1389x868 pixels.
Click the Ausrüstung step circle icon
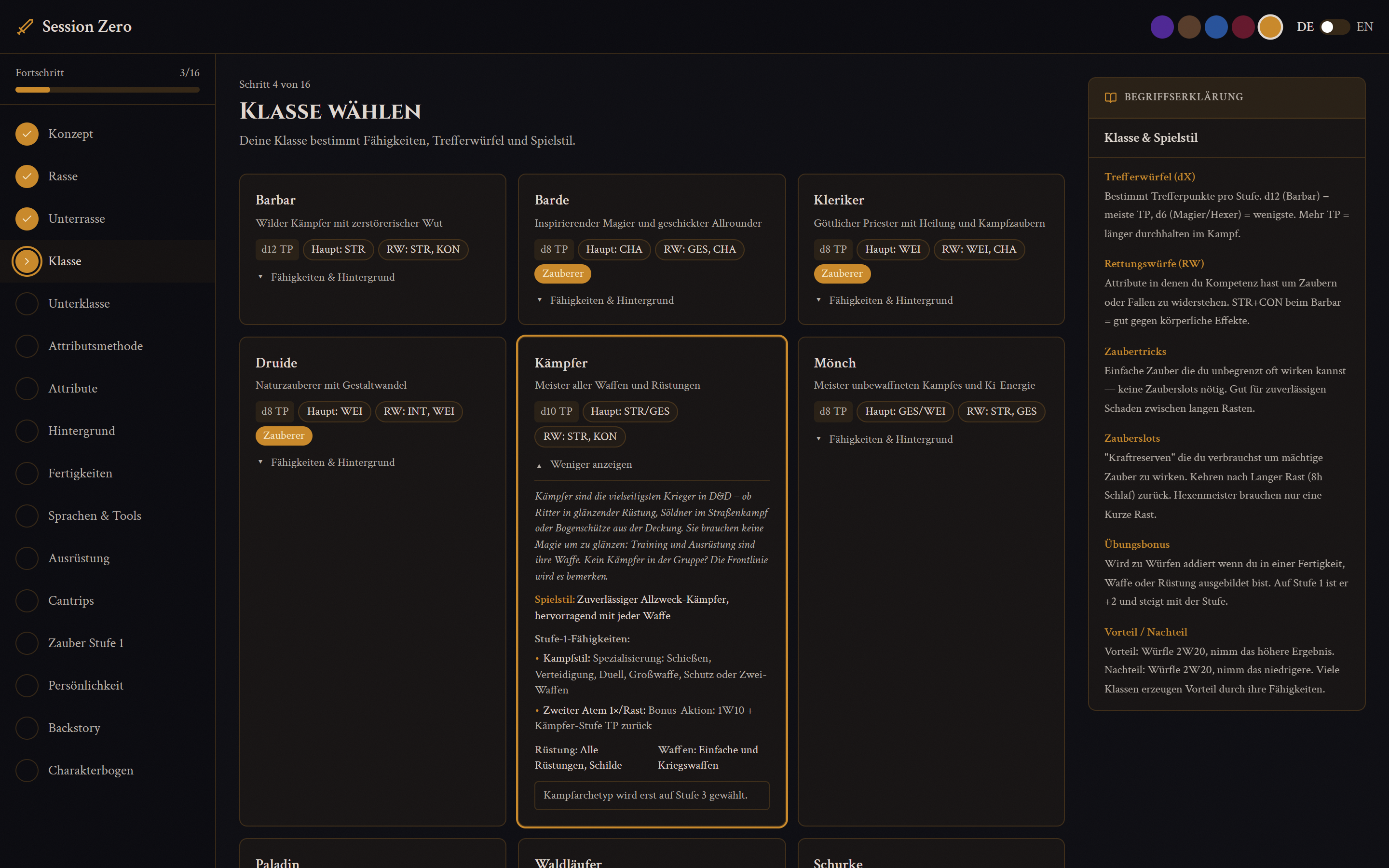tap(27, 558)
